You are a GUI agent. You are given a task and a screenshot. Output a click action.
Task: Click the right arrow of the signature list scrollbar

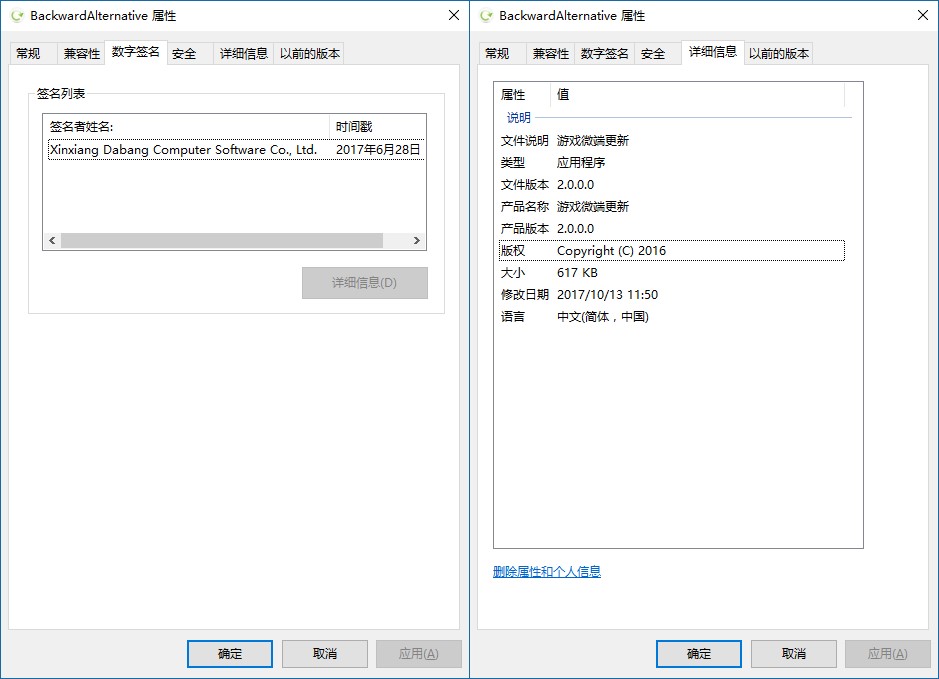418,240
